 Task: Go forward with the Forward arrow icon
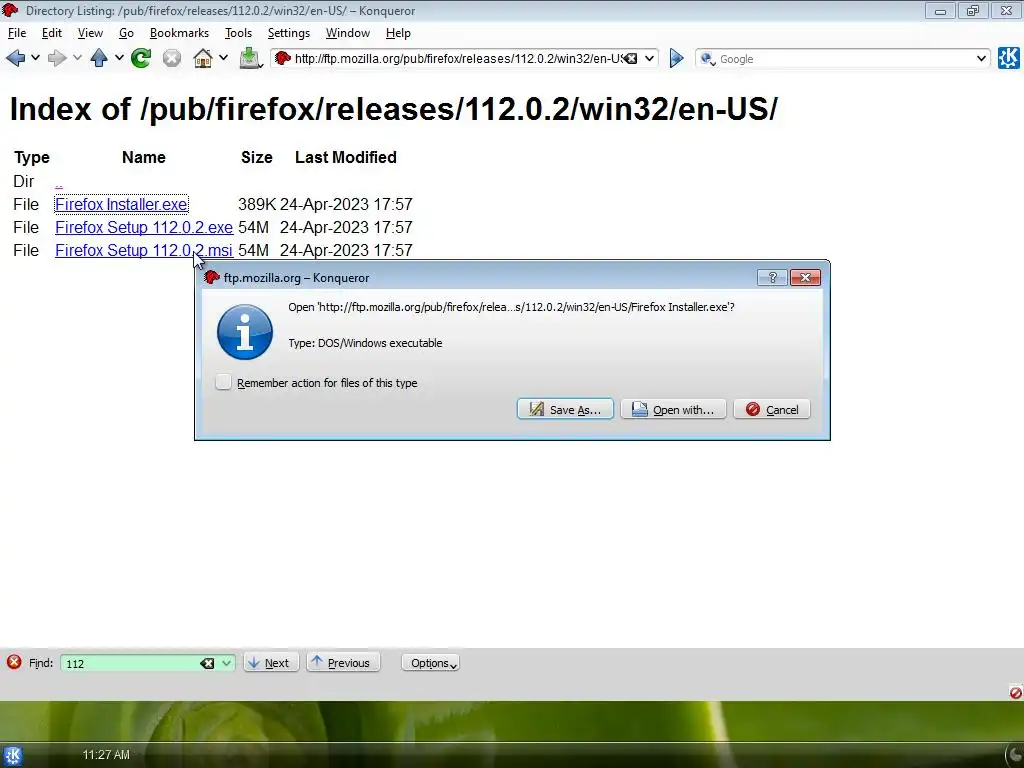click(x=57, y=58)
